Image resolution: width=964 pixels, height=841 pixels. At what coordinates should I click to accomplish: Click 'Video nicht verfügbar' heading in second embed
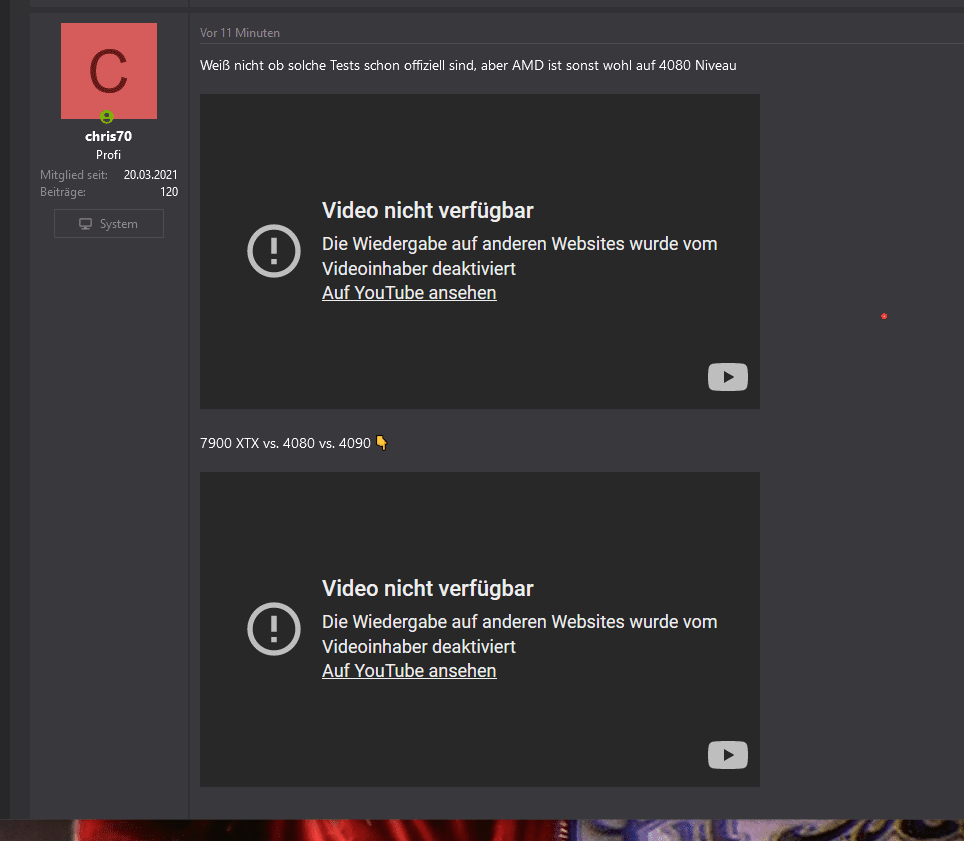[428, 589]
